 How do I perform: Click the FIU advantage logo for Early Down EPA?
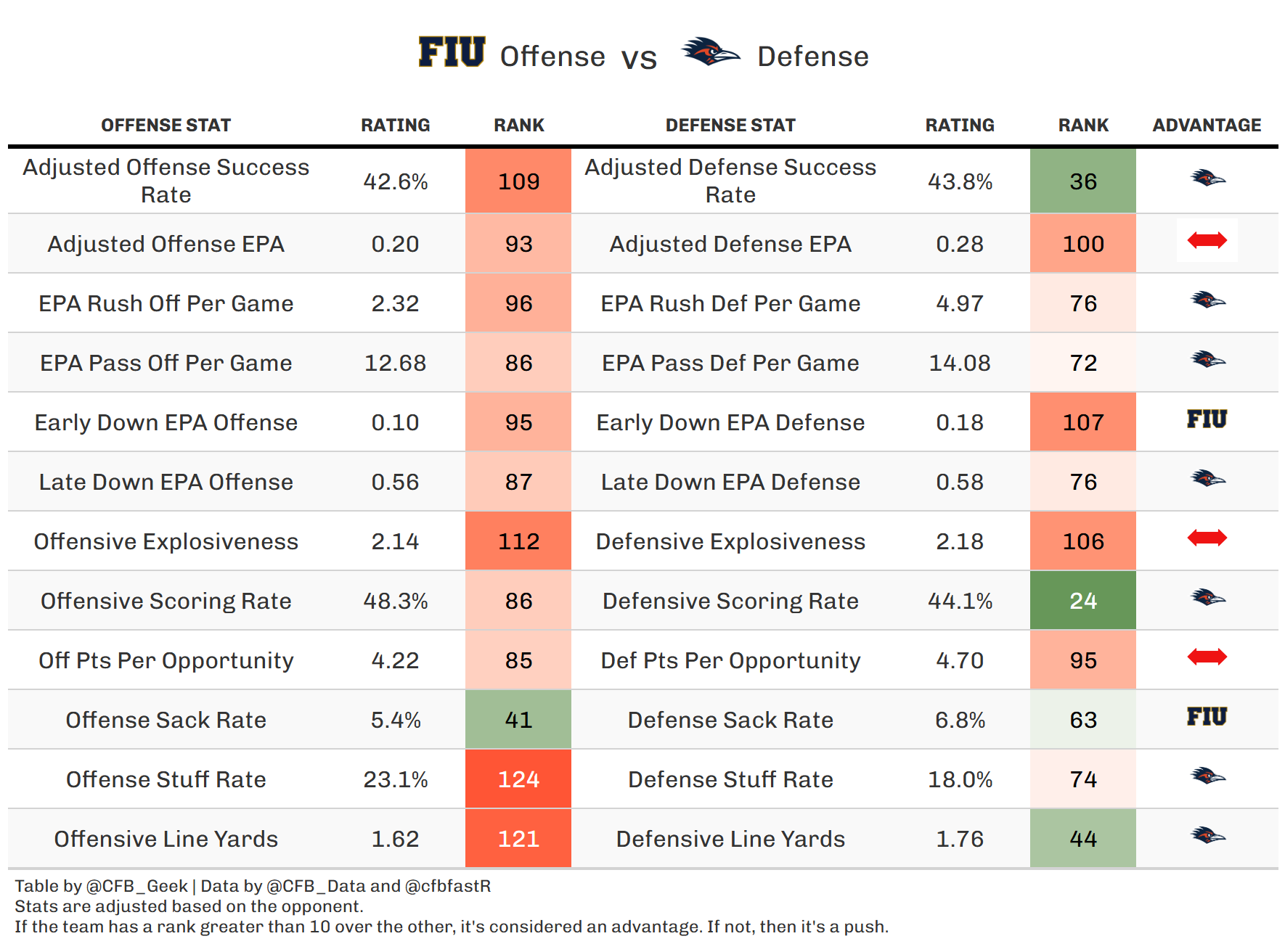1207,419
